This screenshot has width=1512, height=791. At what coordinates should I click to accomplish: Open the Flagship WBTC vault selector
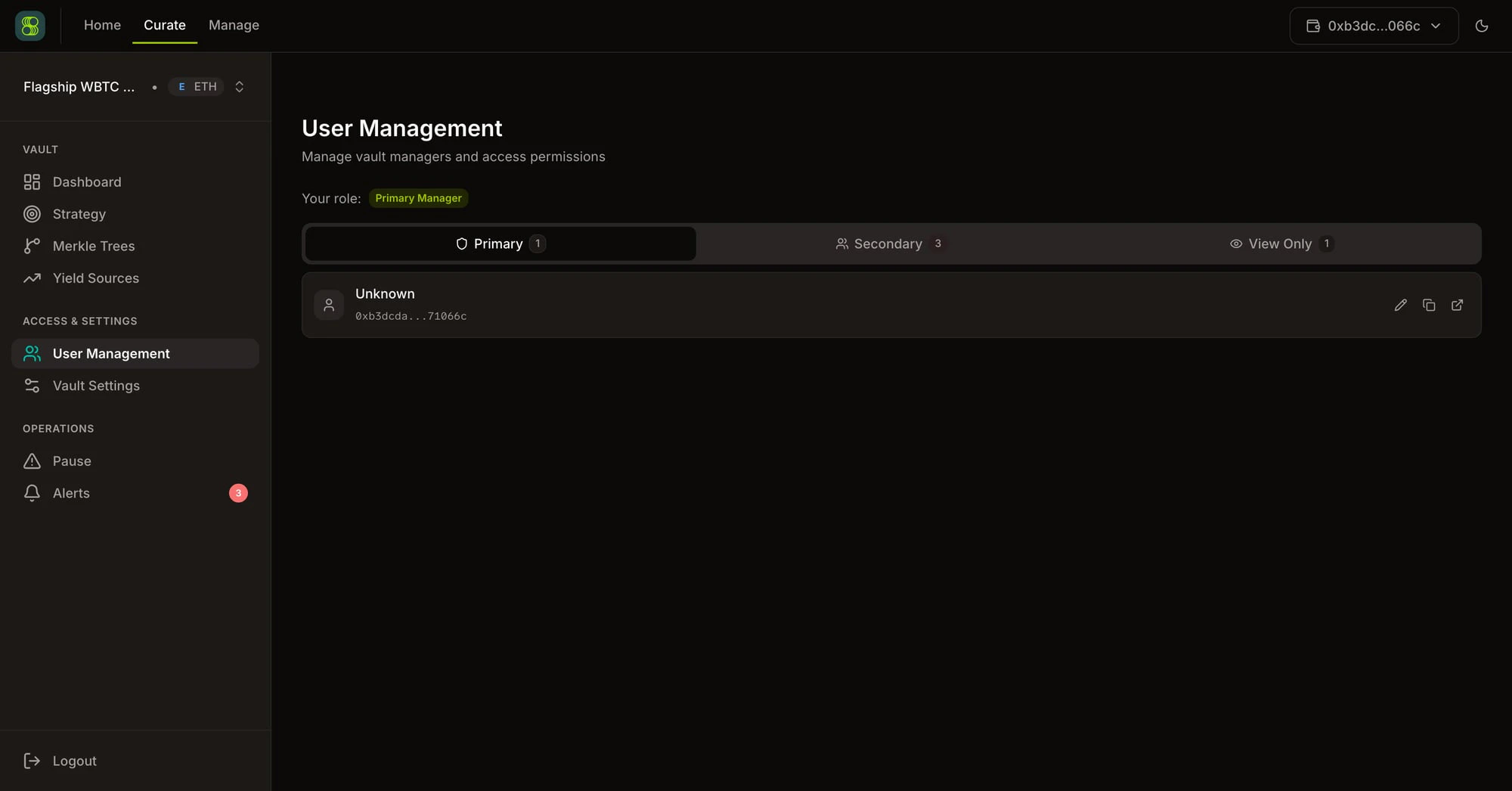tap(135, 87)
